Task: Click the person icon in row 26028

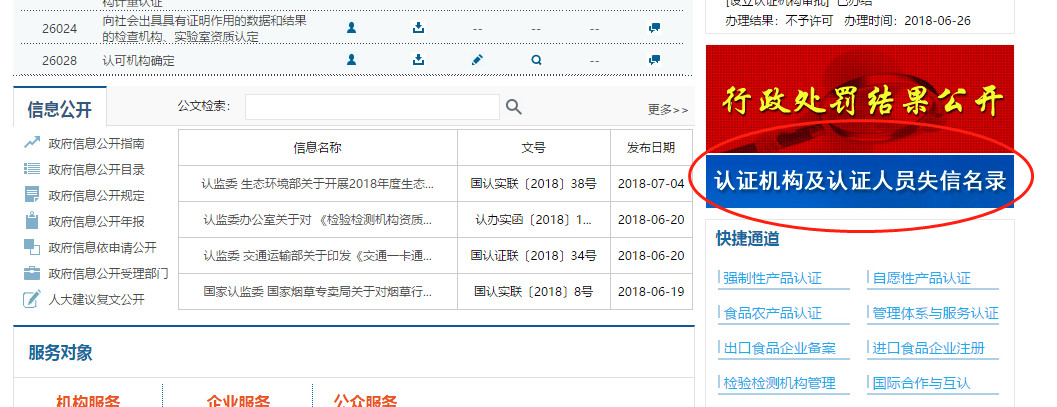Action: click(x=351, y=60)
